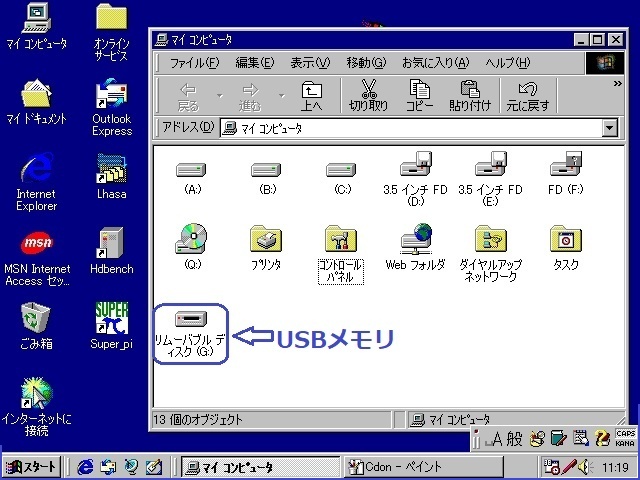Open the IME pad icon on language bar
The image size is (640, 480).
click(x=537, y=439)
